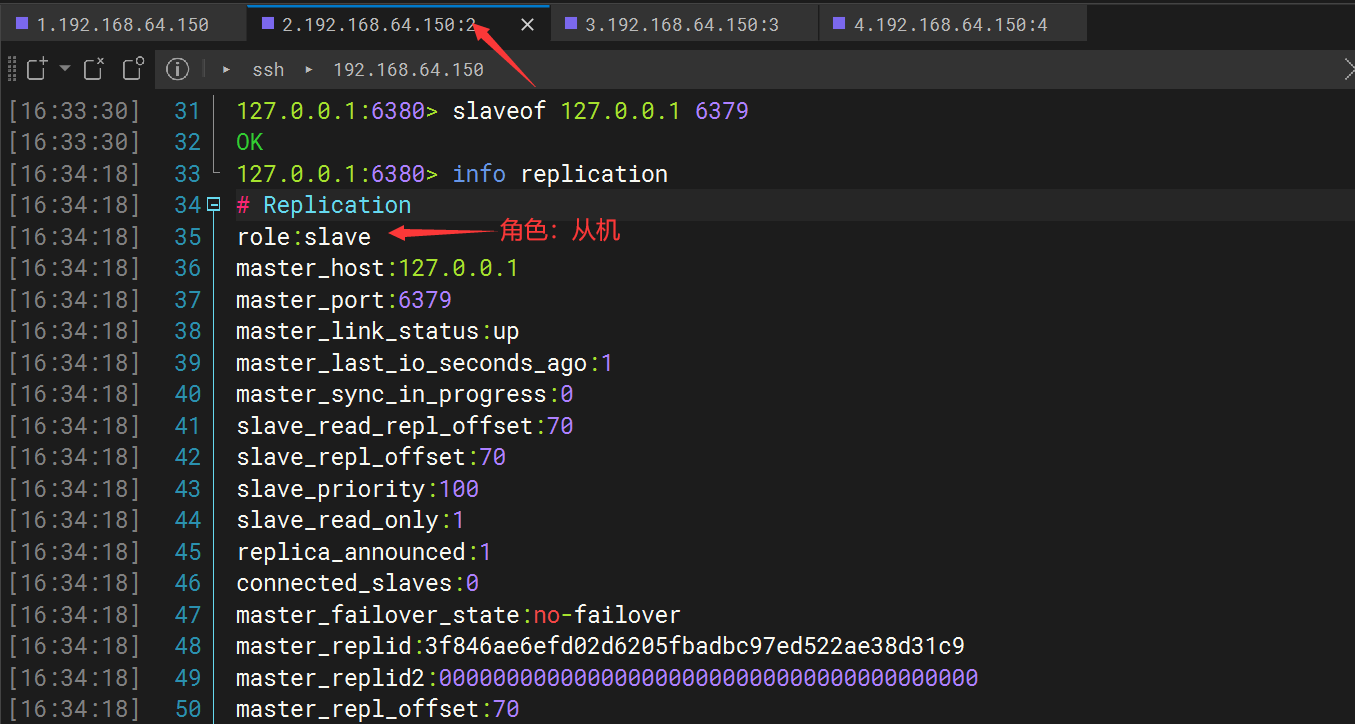Select the '# Replication' heading line
The image size is (1355, 724).
[323, 205]
